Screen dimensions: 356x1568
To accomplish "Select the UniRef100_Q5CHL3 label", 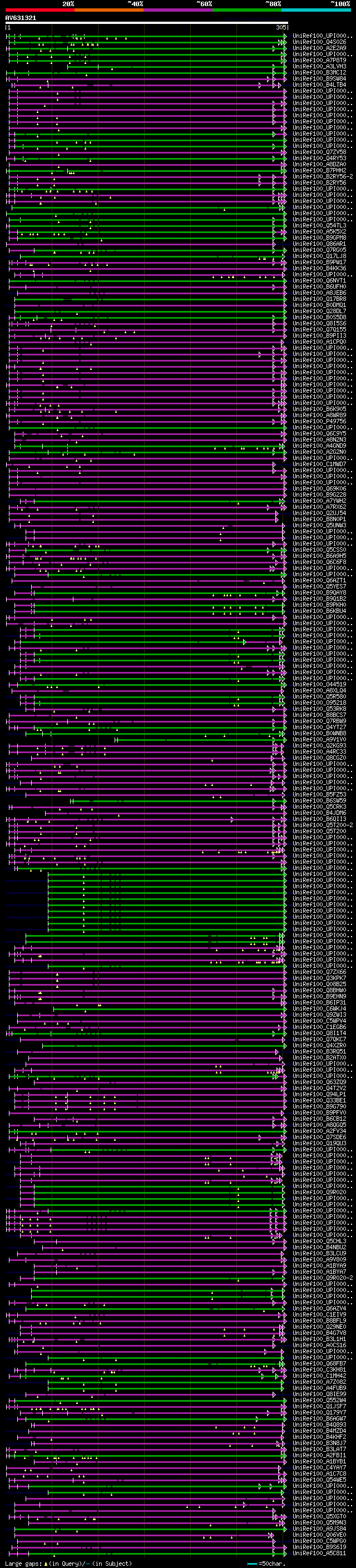I will point(319,1240).
